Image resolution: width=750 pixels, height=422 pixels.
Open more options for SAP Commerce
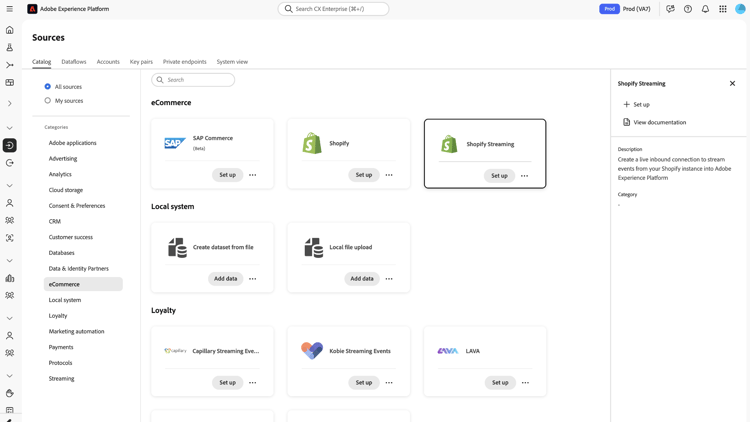pos(253,175)
